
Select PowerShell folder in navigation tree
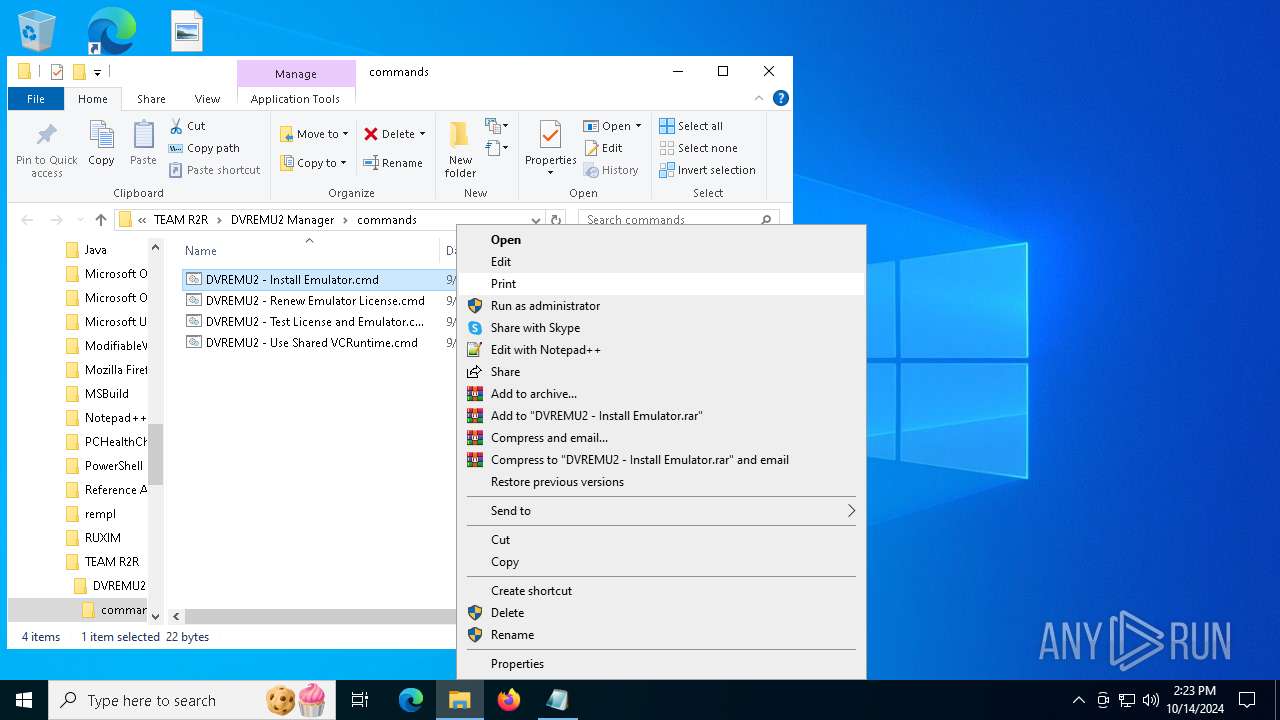tap(106, 466)
